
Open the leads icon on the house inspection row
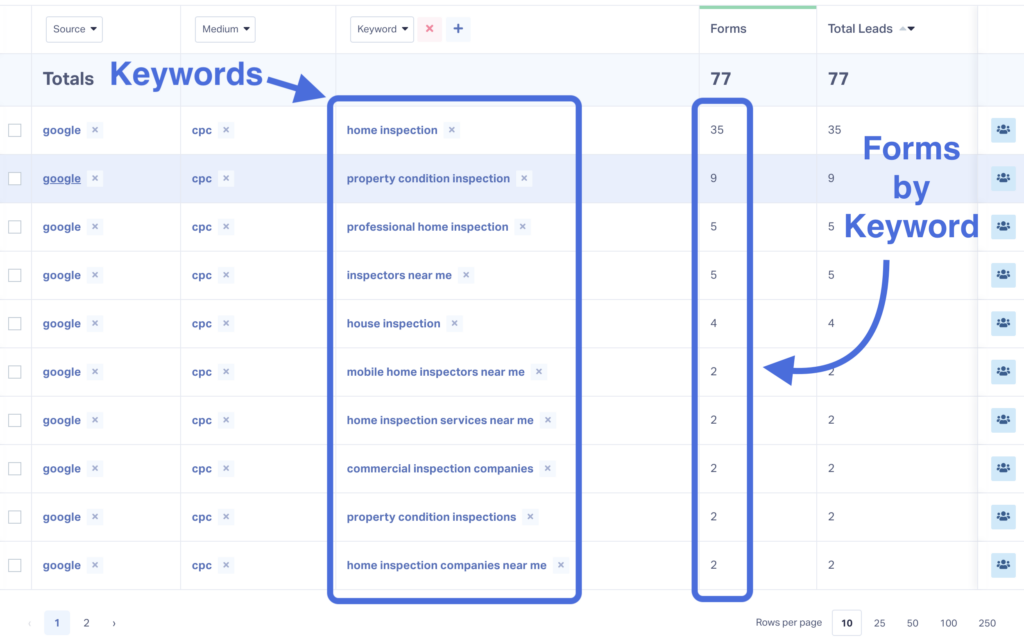pyautogui.click(x=1003, y=323)
